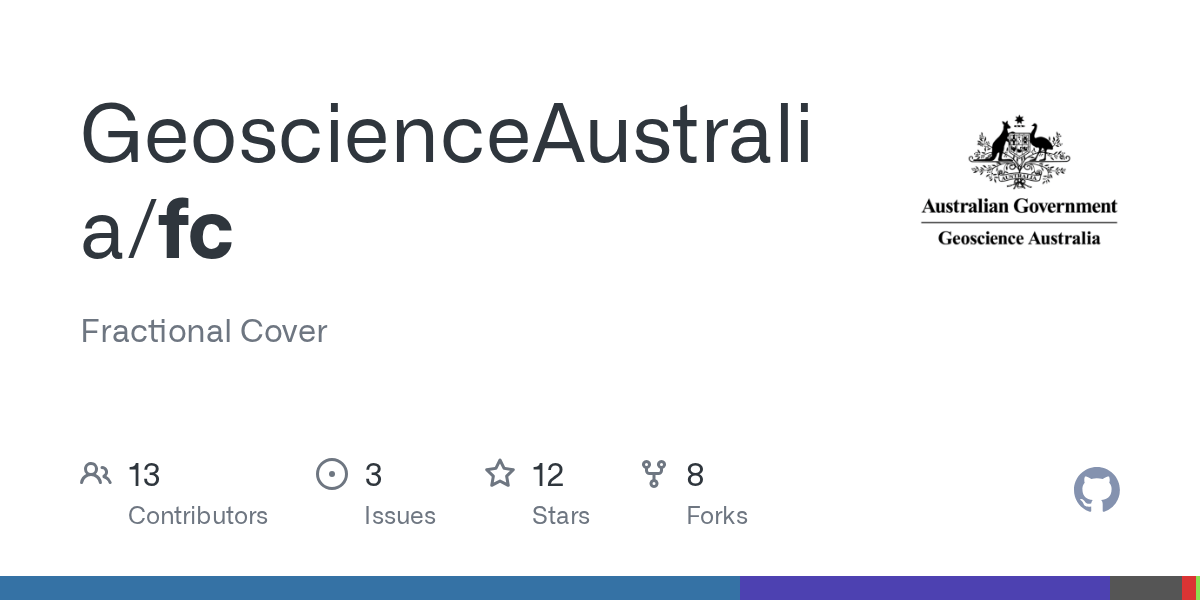Viewport: 1200px width, 600px height.
Task: Click the 'Geoscience Australia' text under the crest
Action: 1019,238
